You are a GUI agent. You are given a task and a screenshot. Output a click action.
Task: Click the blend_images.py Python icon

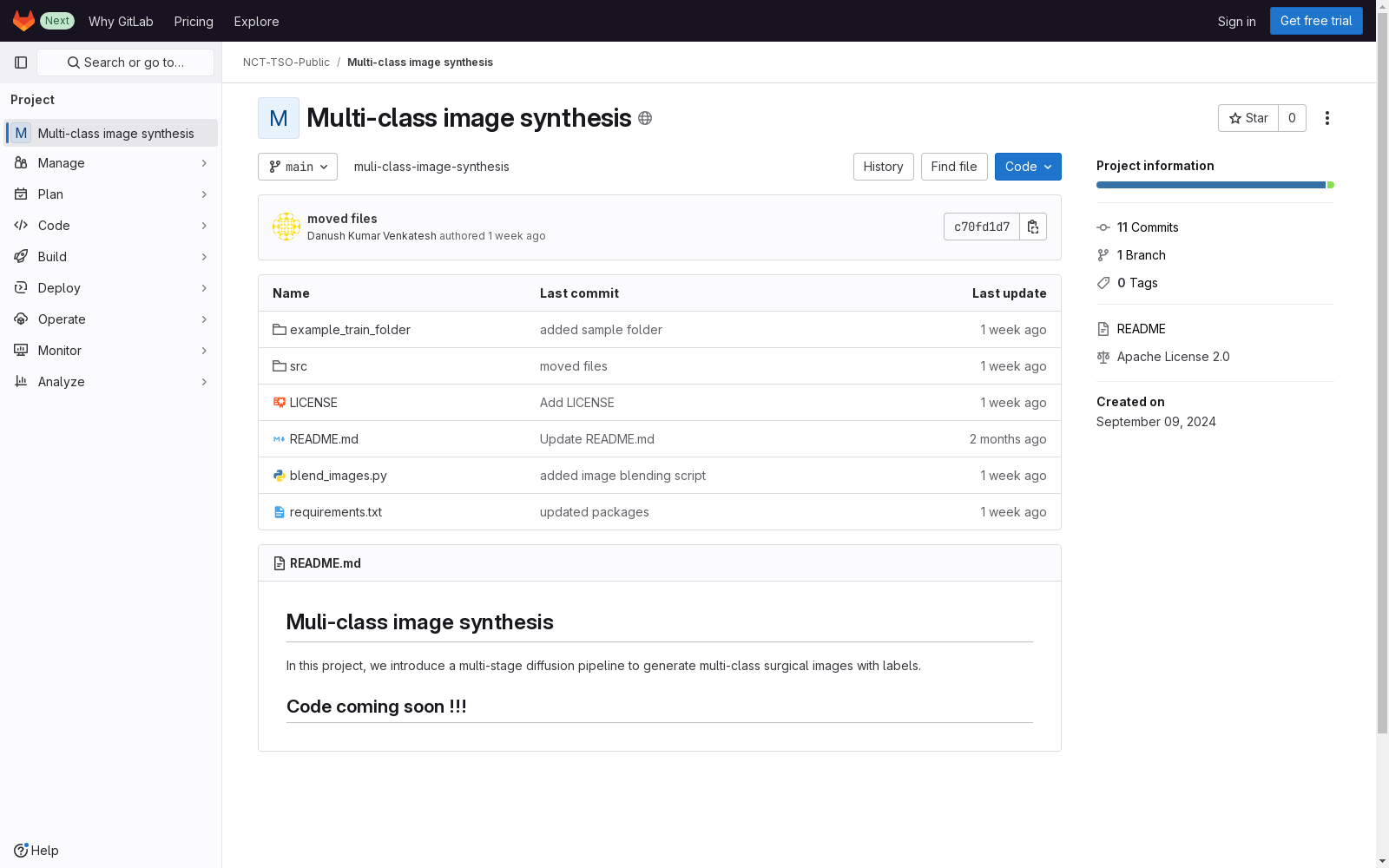point(280,476)
